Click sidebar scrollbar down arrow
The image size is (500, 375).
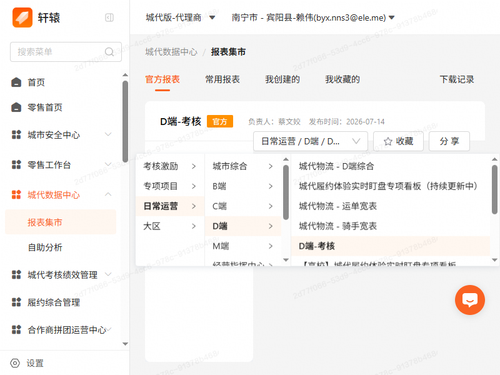coord(125,344)
